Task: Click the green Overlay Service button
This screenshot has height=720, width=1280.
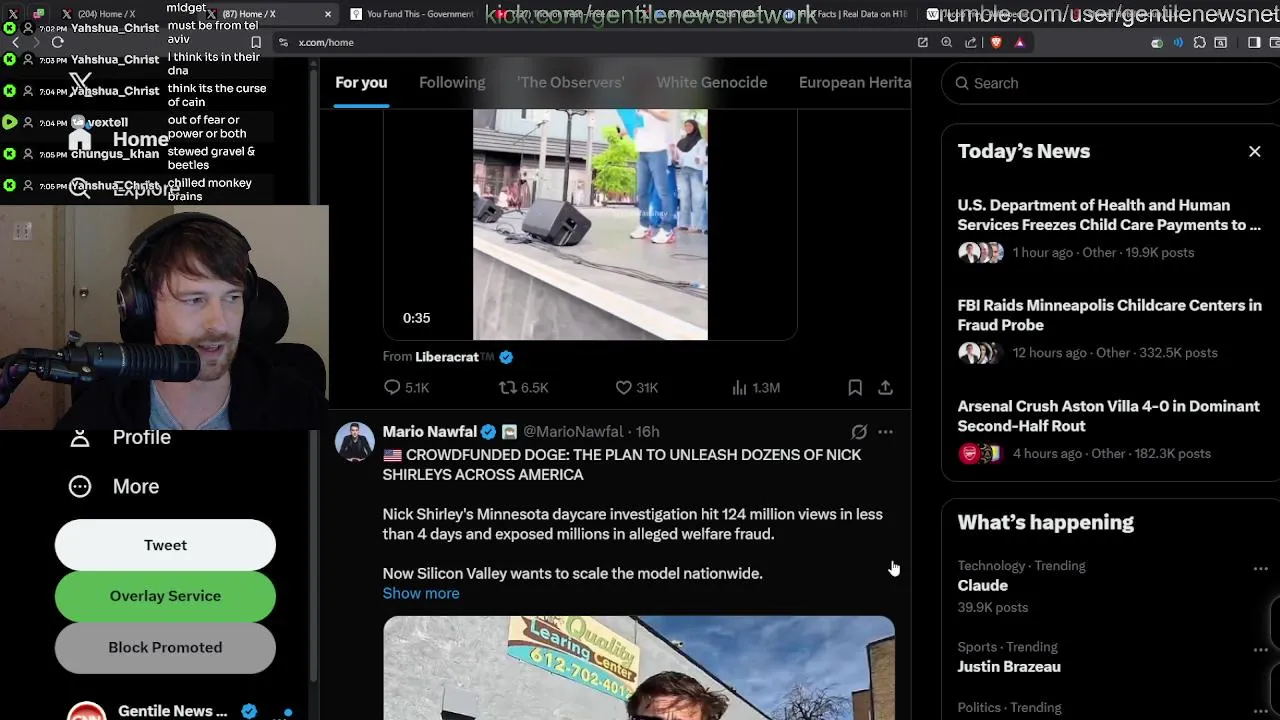Action: 165,596
